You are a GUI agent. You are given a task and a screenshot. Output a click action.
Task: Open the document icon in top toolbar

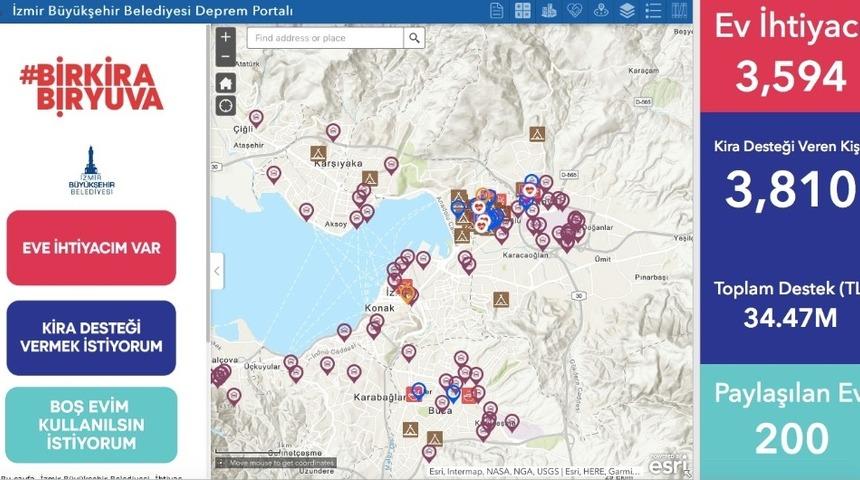click(x=497, y=11)
